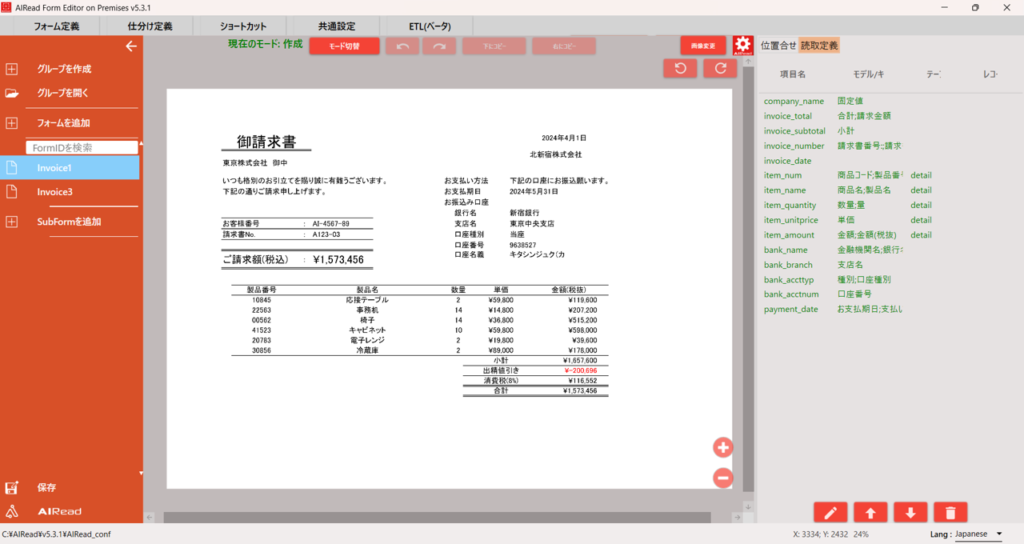Select Invoice3 in the form list
1024x544 pixels.
click(56, 192)
